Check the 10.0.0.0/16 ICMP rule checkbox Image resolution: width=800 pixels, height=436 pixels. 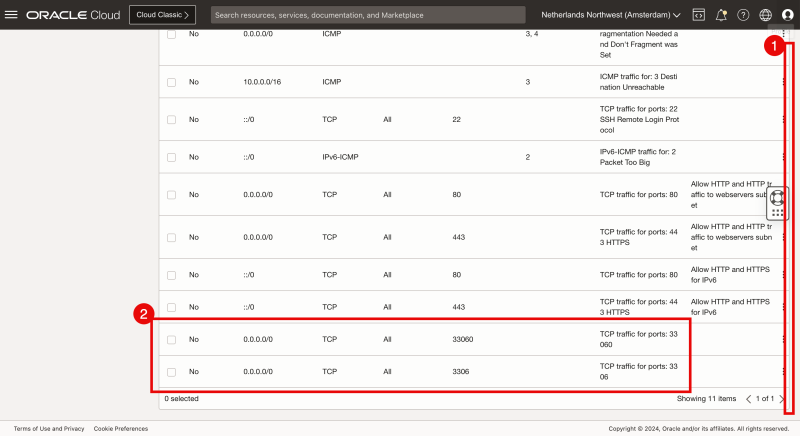(171, 82)
